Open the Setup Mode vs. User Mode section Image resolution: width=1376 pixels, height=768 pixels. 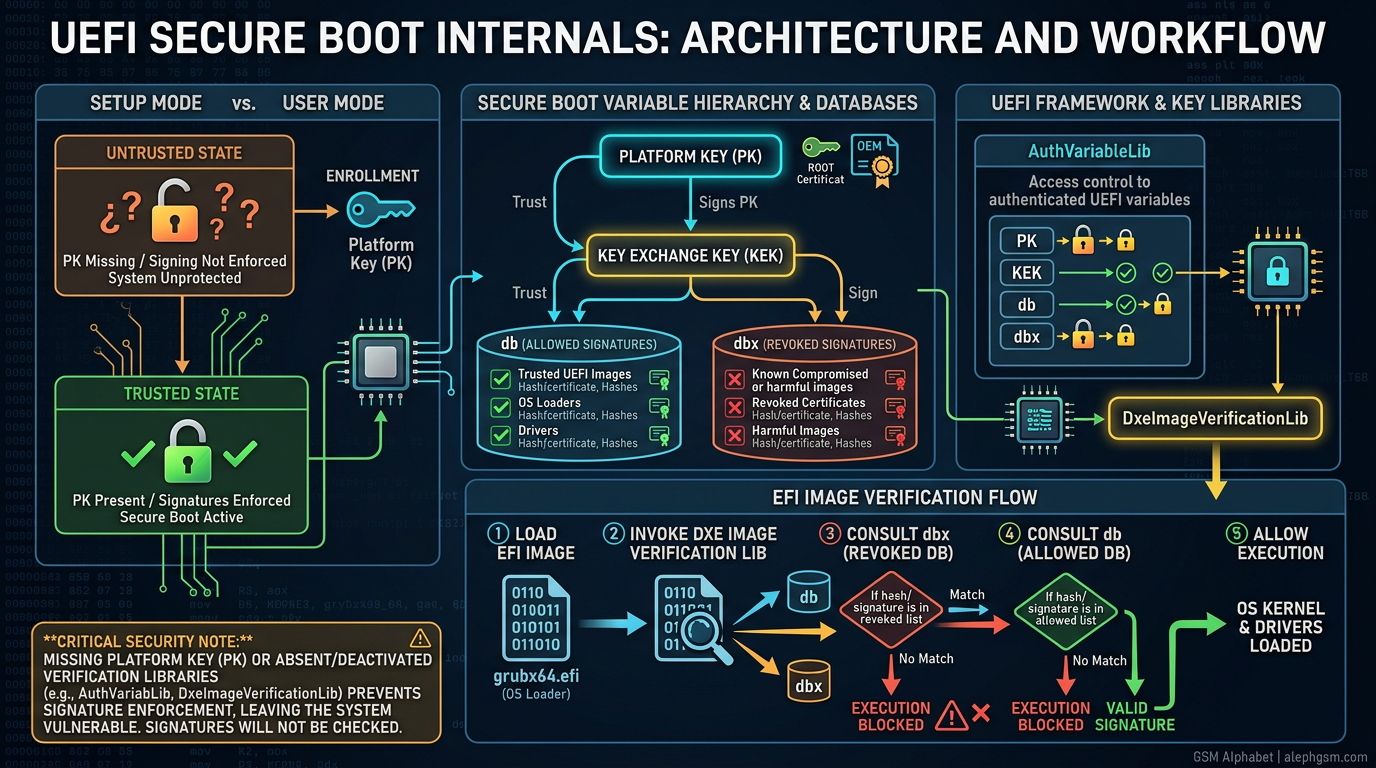pyautogui.click(x=238, y=102)
